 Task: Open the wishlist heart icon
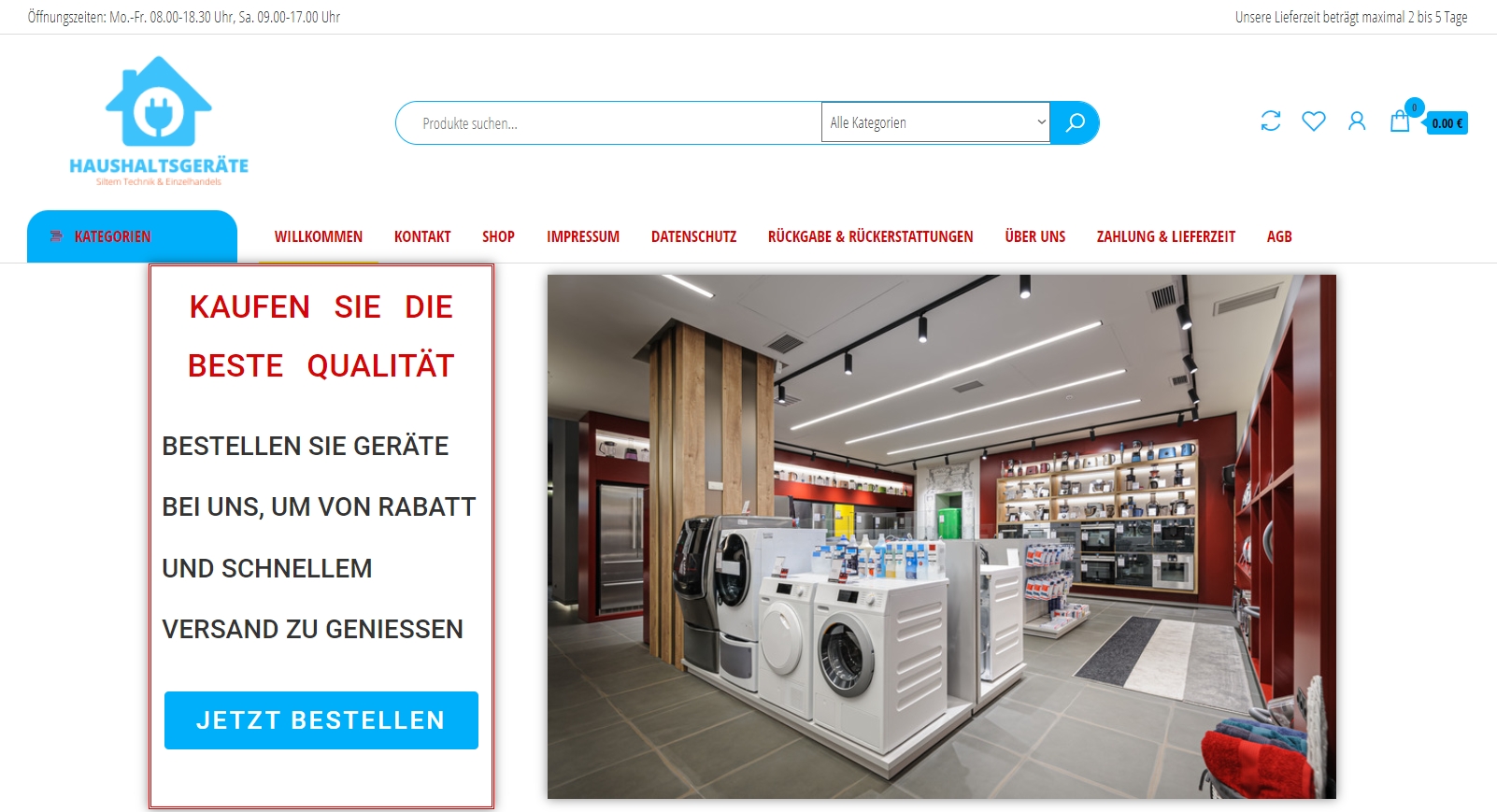click(1314, 121)
